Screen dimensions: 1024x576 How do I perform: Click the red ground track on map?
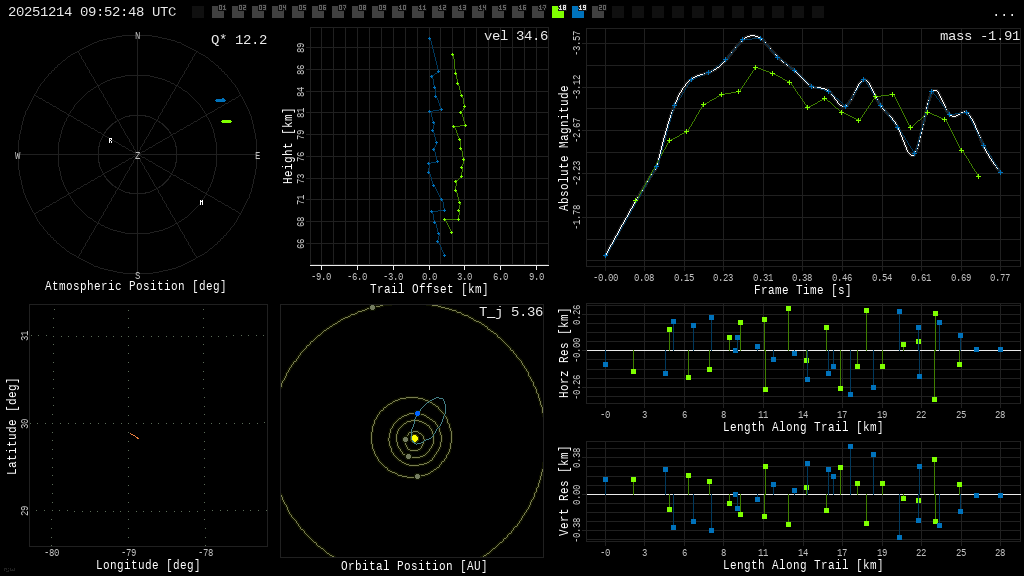(x=133, y=435)
